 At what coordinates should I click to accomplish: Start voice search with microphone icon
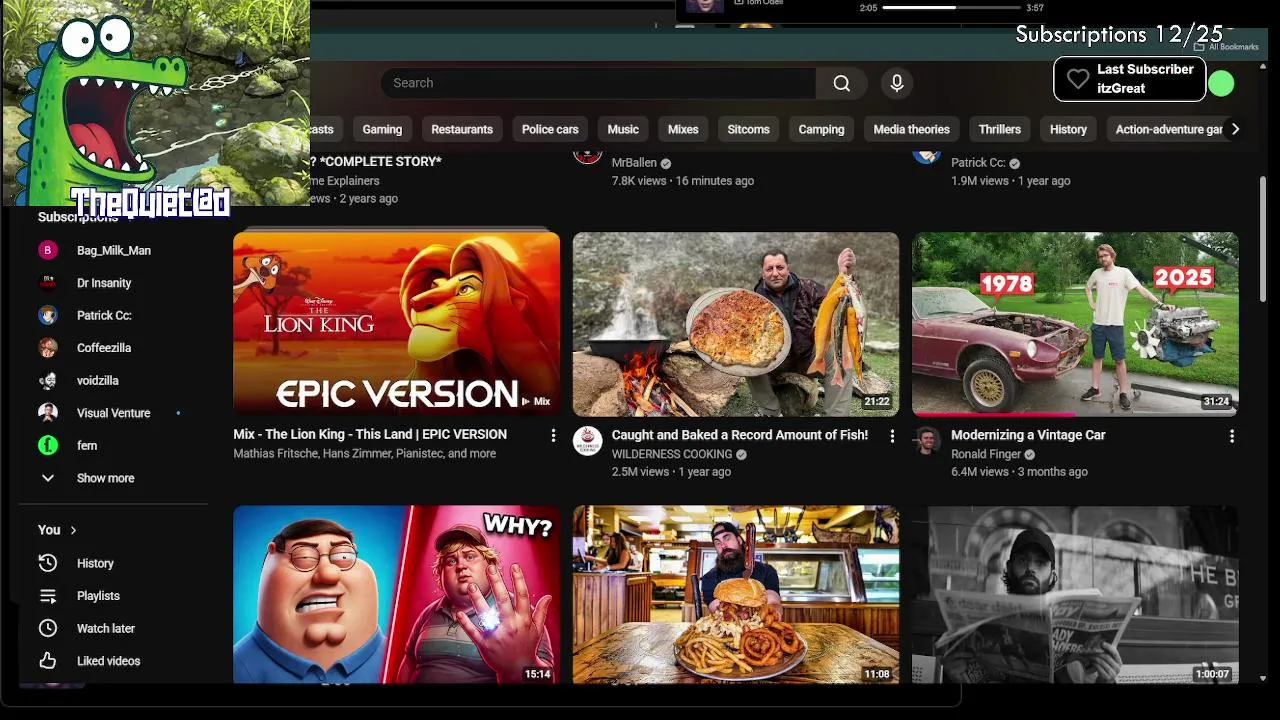click(x=897, y=83)
